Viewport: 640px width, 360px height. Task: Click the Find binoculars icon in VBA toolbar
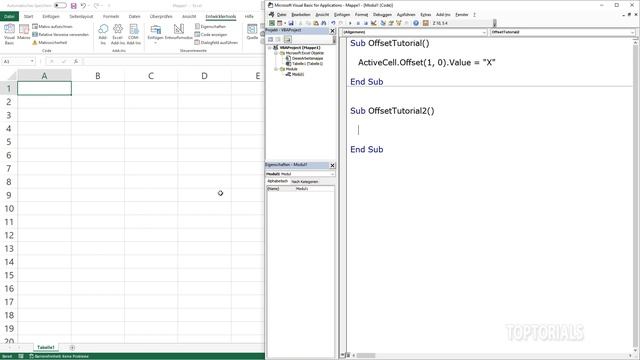click(x=324, y=23)
